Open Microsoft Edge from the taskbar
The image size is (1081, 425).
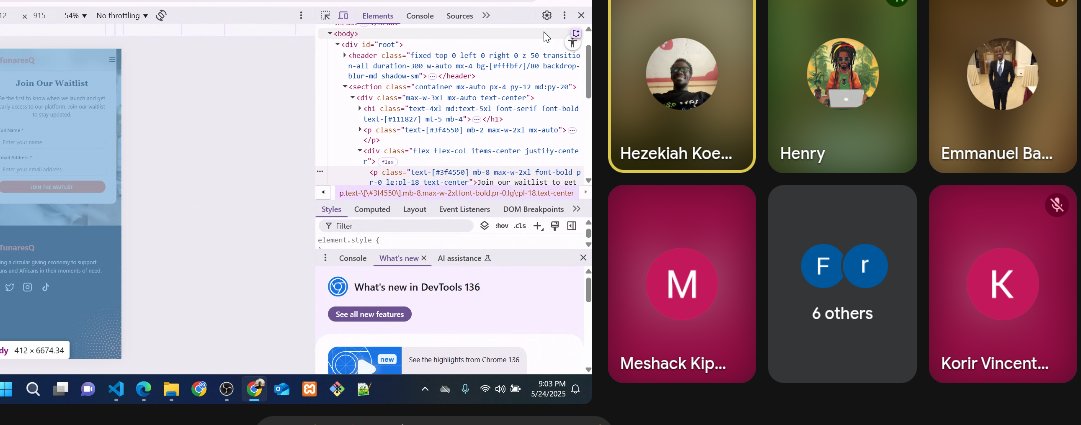point(143,389)
